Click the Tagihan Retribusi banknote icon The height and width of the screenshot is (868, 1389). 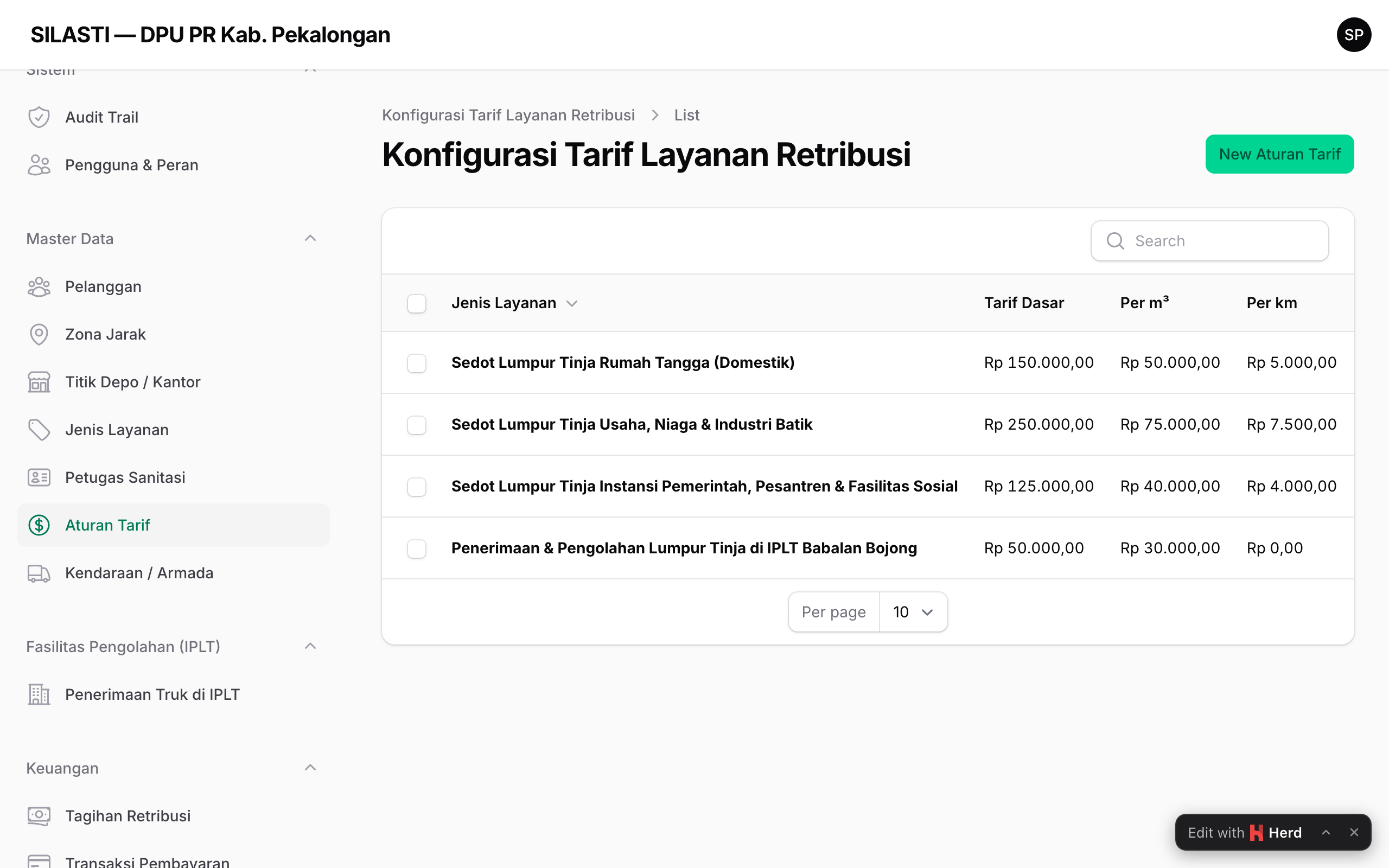point(39,816)
